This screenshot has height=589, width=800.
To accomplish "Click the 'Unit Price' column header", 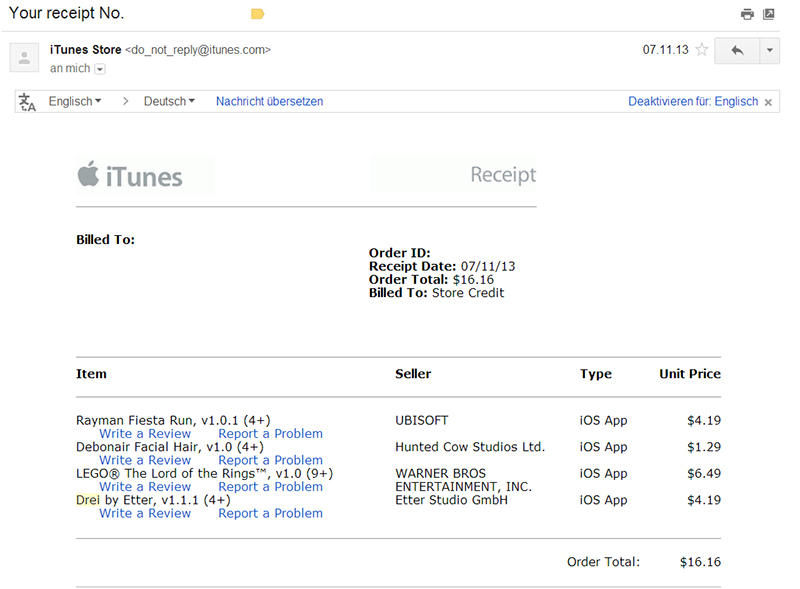I will 690,374.
